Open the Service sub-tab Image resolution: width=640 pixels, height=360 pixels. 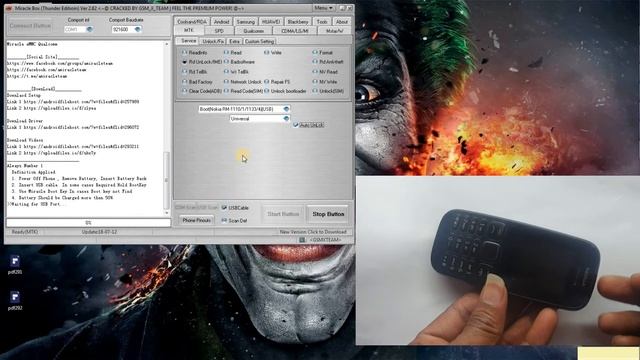pos(188,41)
